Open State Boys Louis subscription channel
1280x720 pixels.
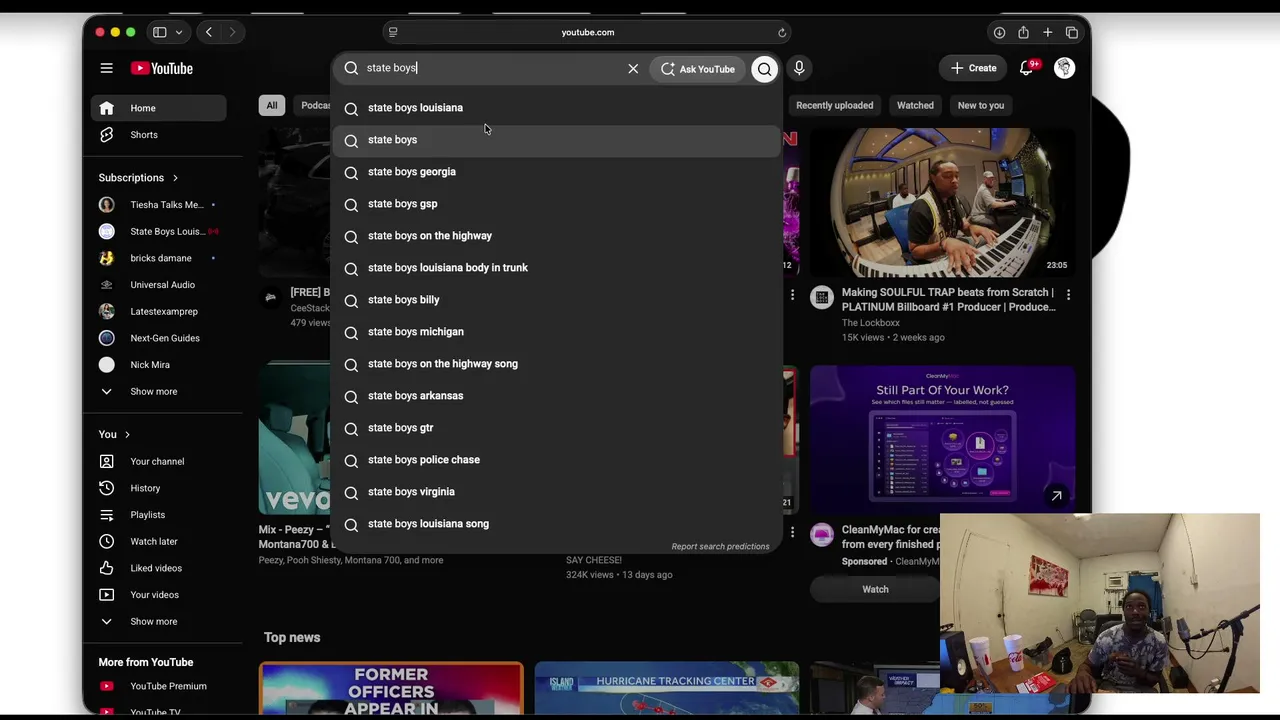tap(158, 232)
